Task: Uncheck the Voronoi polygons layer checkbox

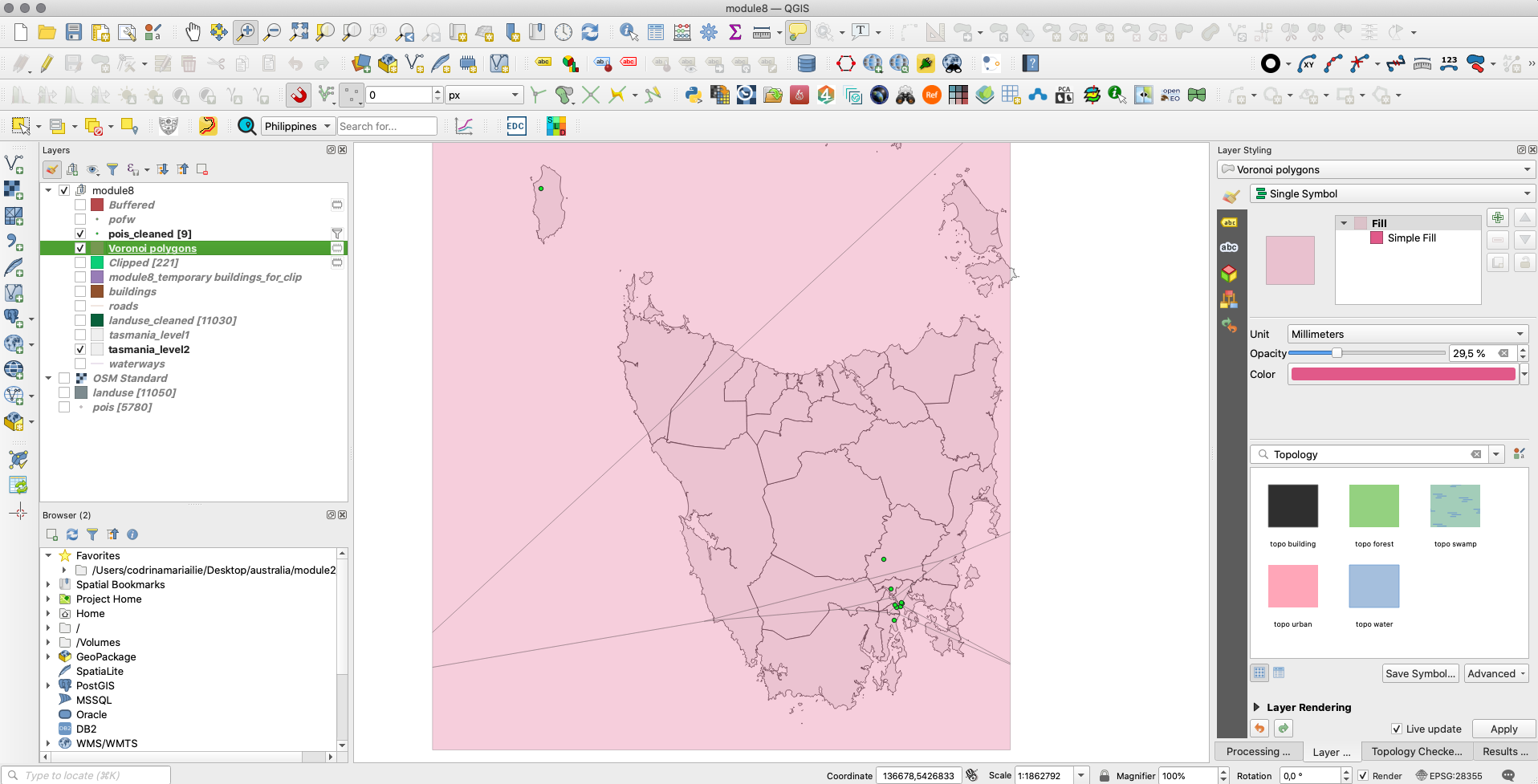Action: (80, 248)
